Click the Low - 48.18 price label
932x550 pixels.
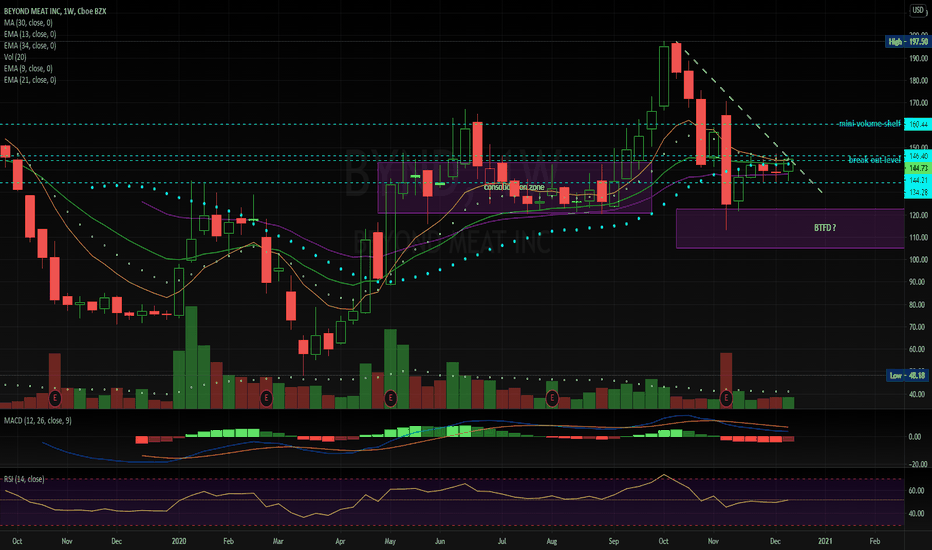(x=907, y=375)
